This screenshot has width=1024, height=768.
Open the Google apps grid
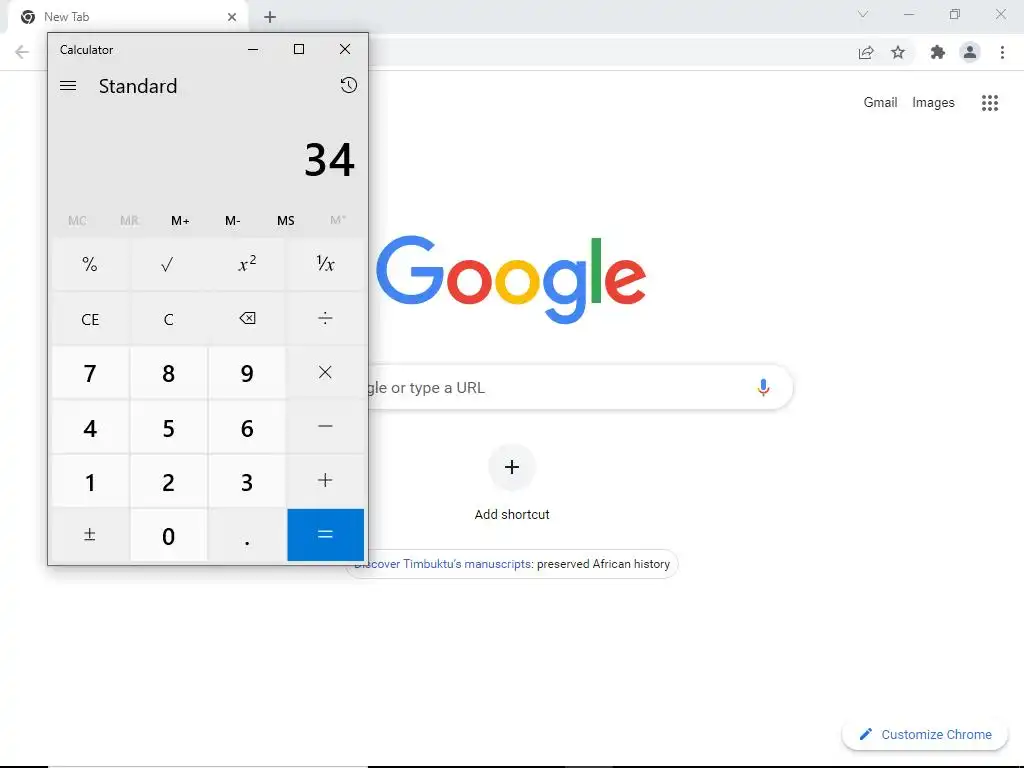[990, 103]
